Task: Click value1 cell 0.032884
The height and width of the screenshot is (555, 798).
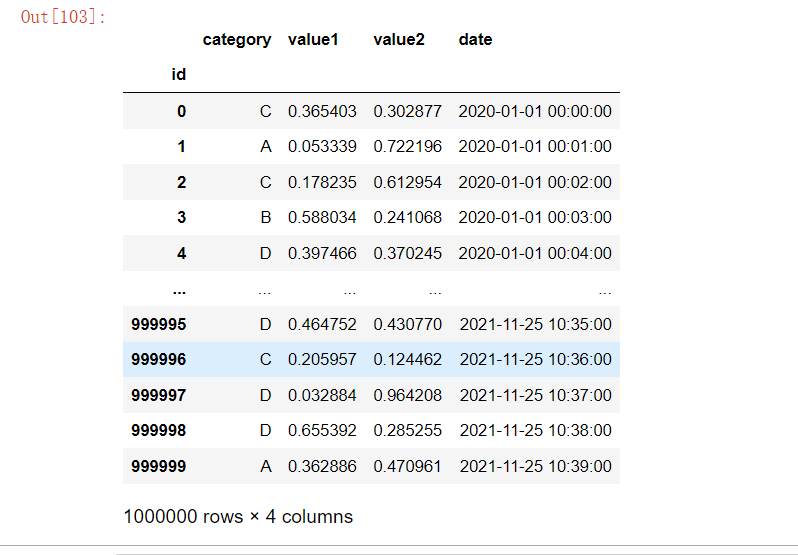Action: pyautogui.click(x=322, y=395)
